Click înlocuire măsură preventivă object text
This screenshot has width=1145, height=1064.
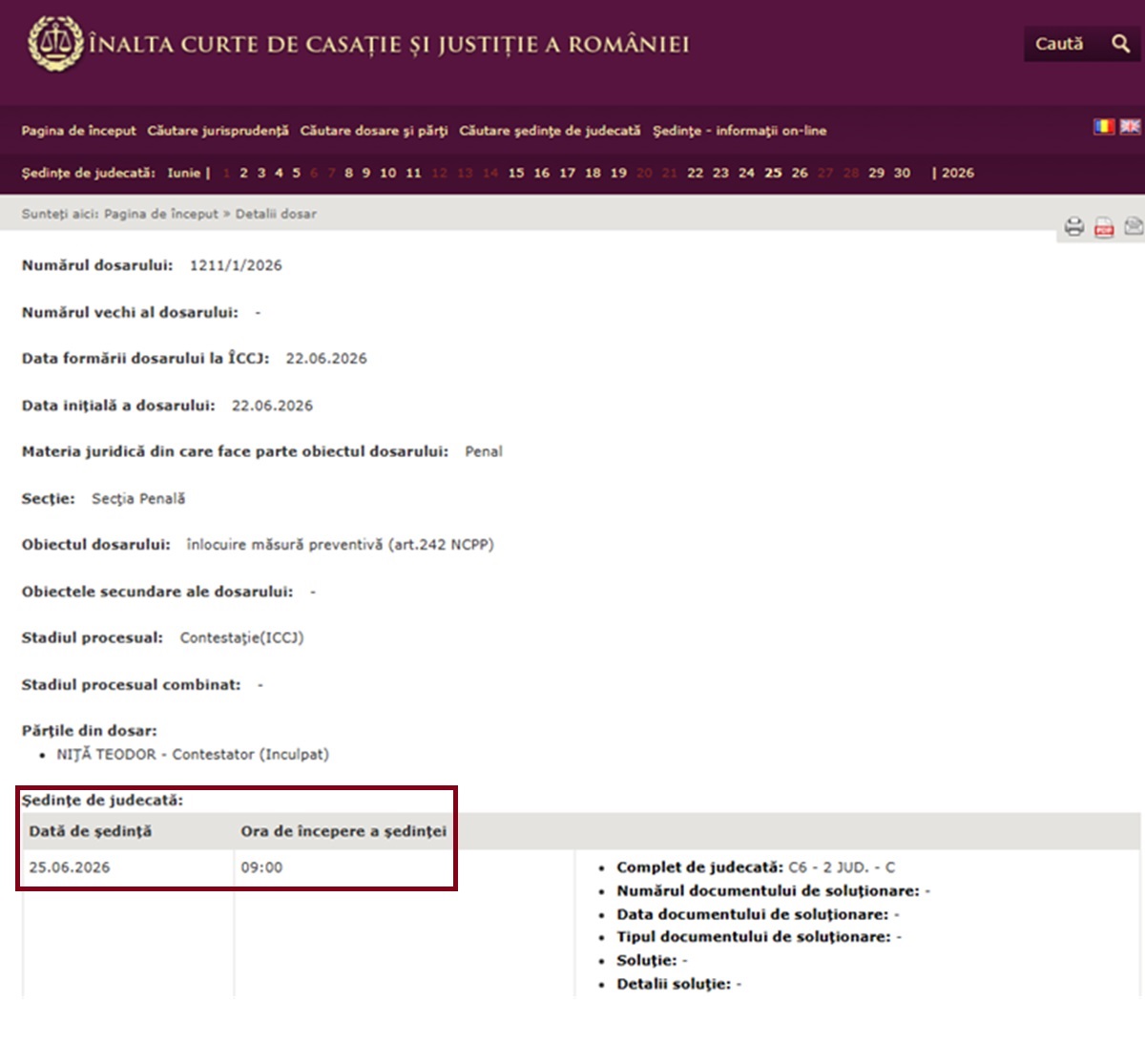click(x=340, y=545)
